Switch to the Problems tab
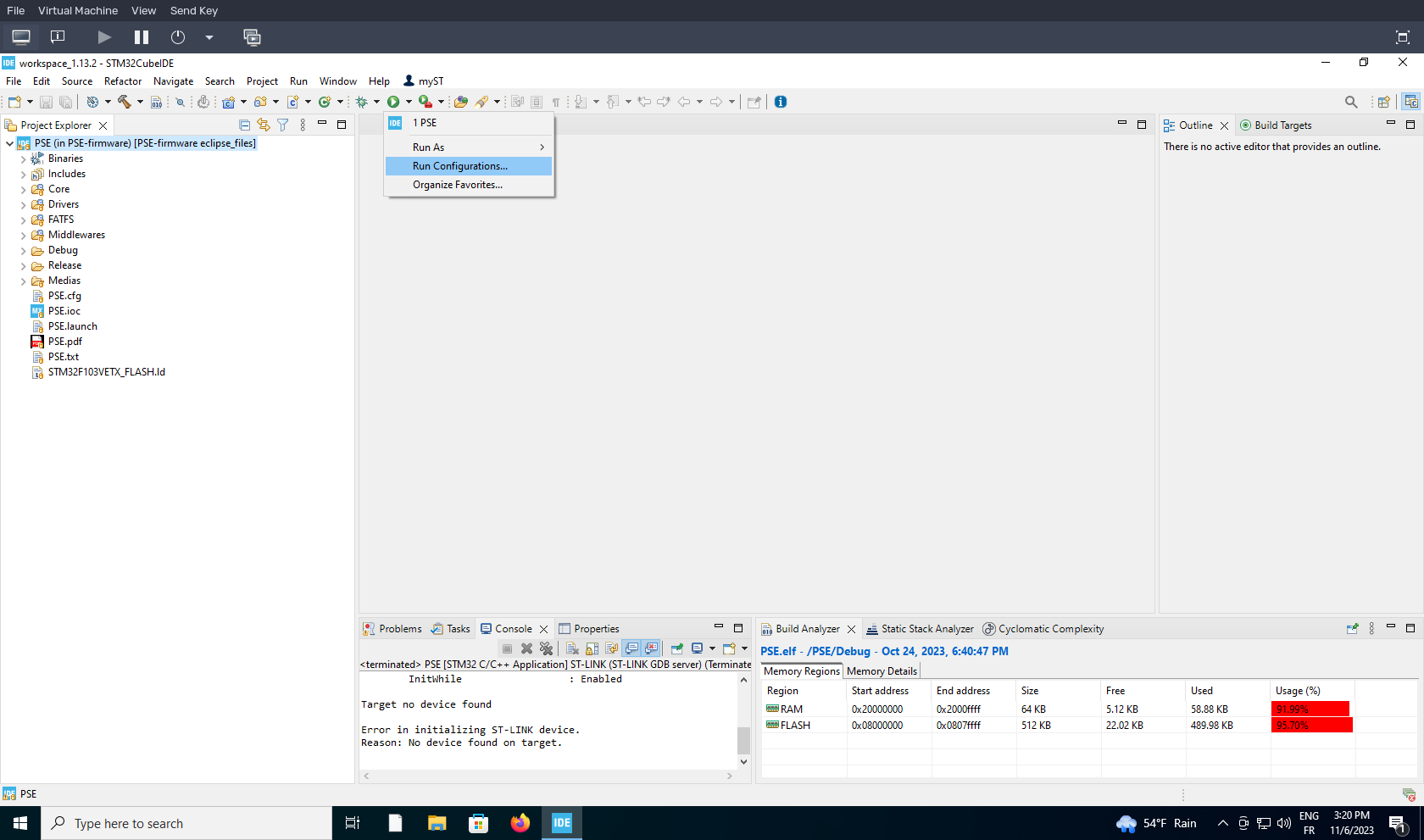The image size is (1424, 840). pos(392,629)
